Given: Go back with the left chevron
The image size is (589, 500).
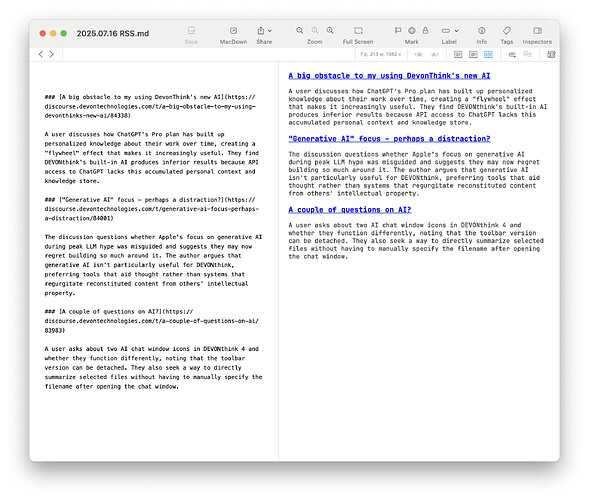Looking at the screenshot, I should pos(41,54).
